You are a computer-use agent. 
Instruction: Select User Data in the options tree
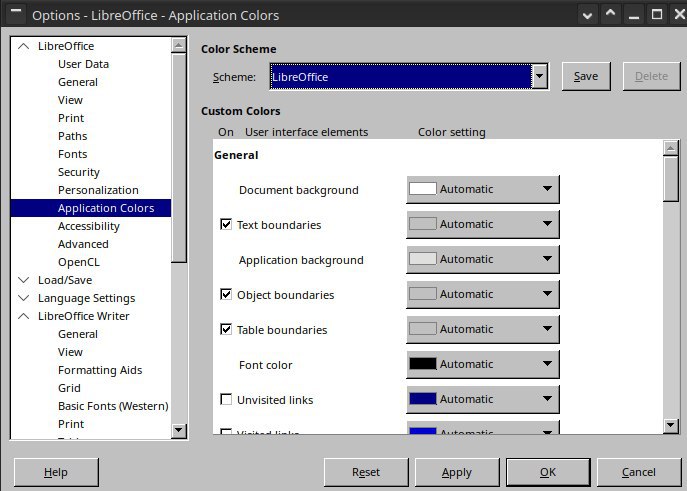[83, 64]
